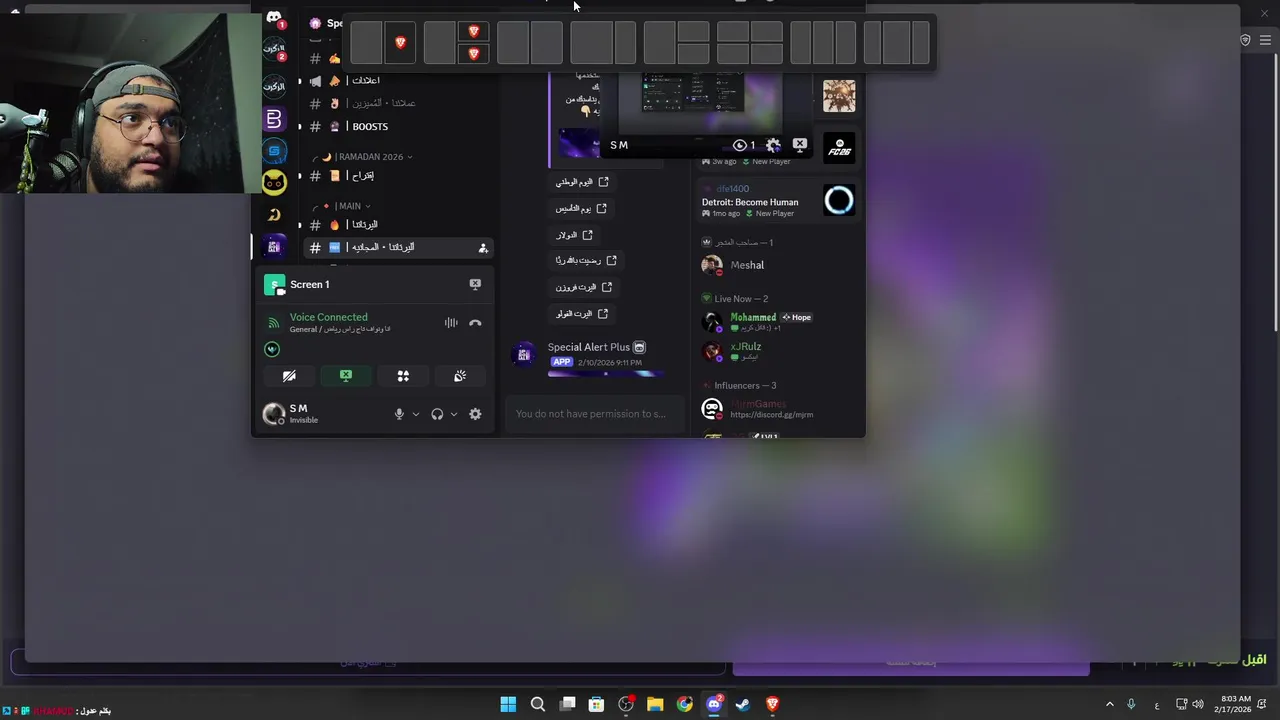Turn on camera in voice panel
The image size is (1280, 720).
click(x=289, y=376)
